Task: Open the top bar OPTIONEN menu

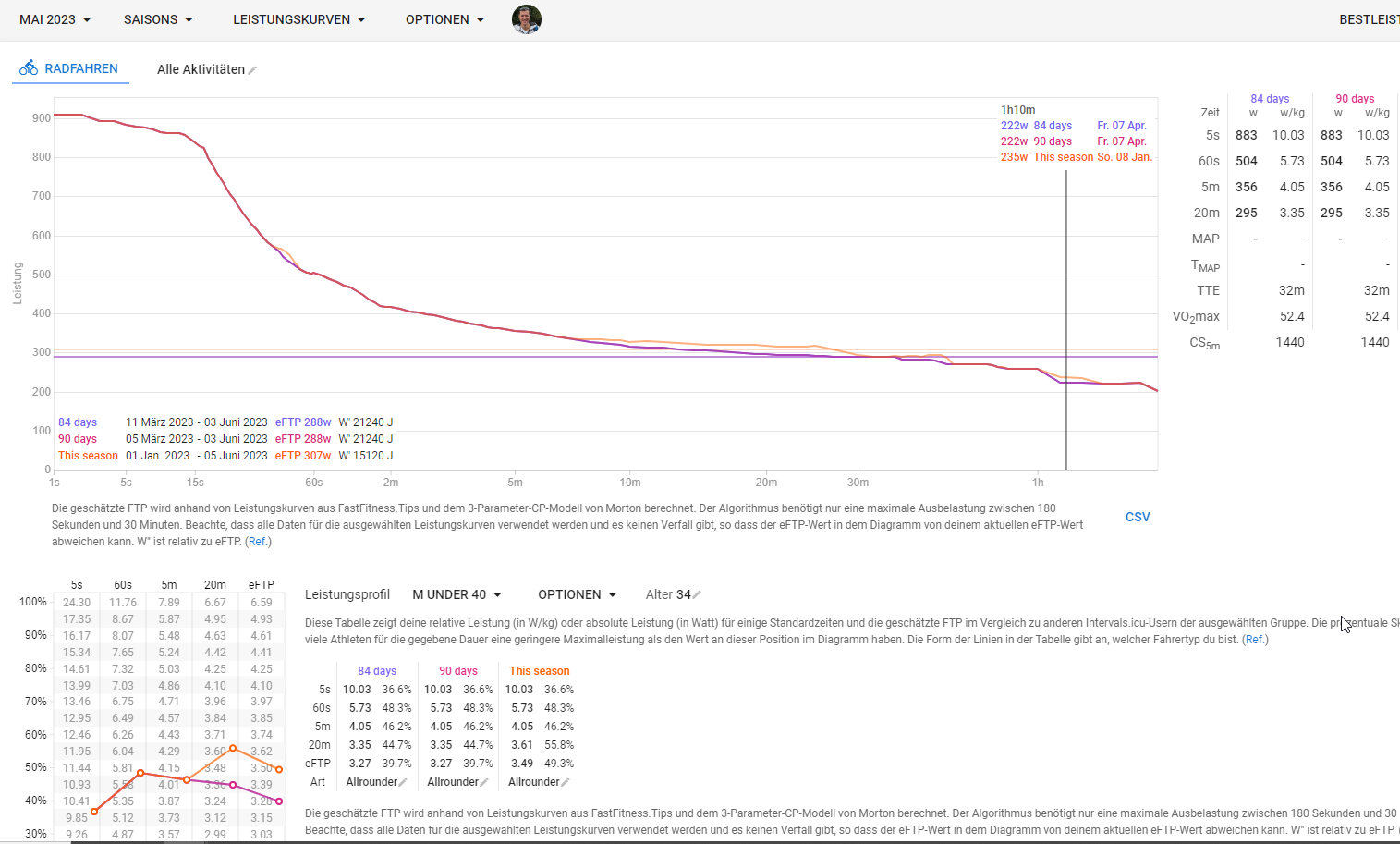Action: click(x=444, y=19)
